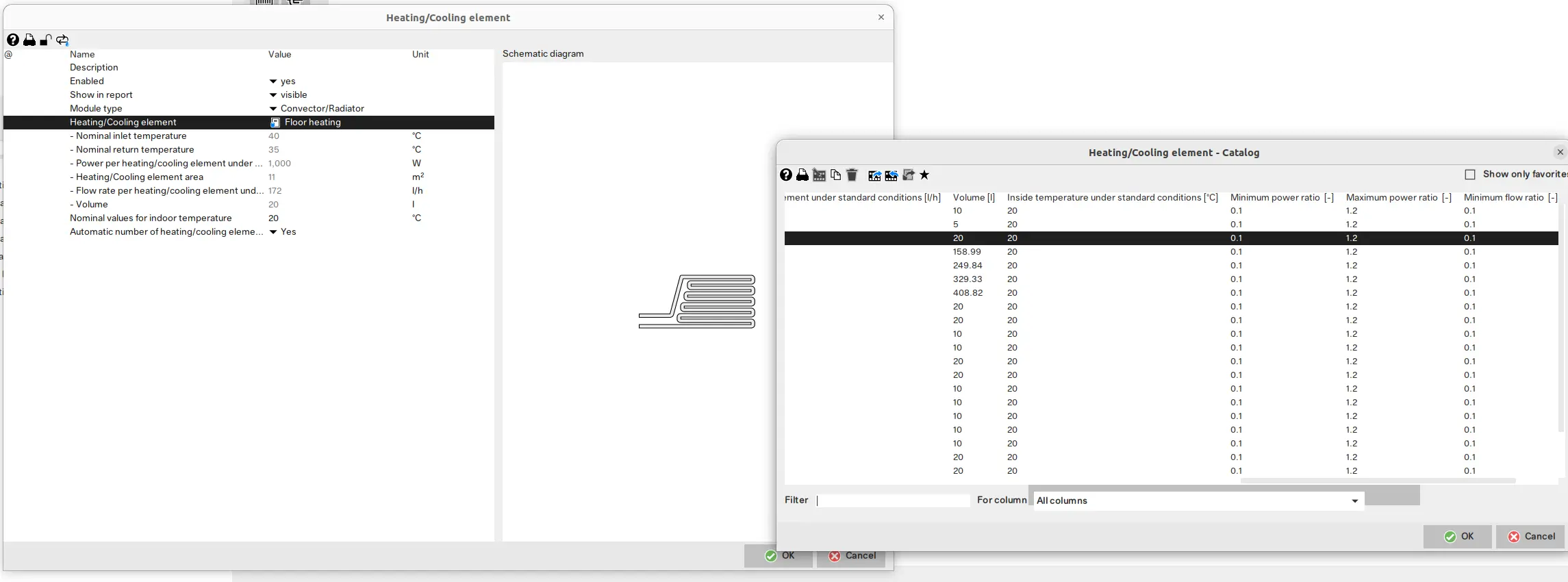The width and height of the screenshot is (1568, 582).
Task: Expand the For column All columns dropdown
Action: (x=1354, y=501)
